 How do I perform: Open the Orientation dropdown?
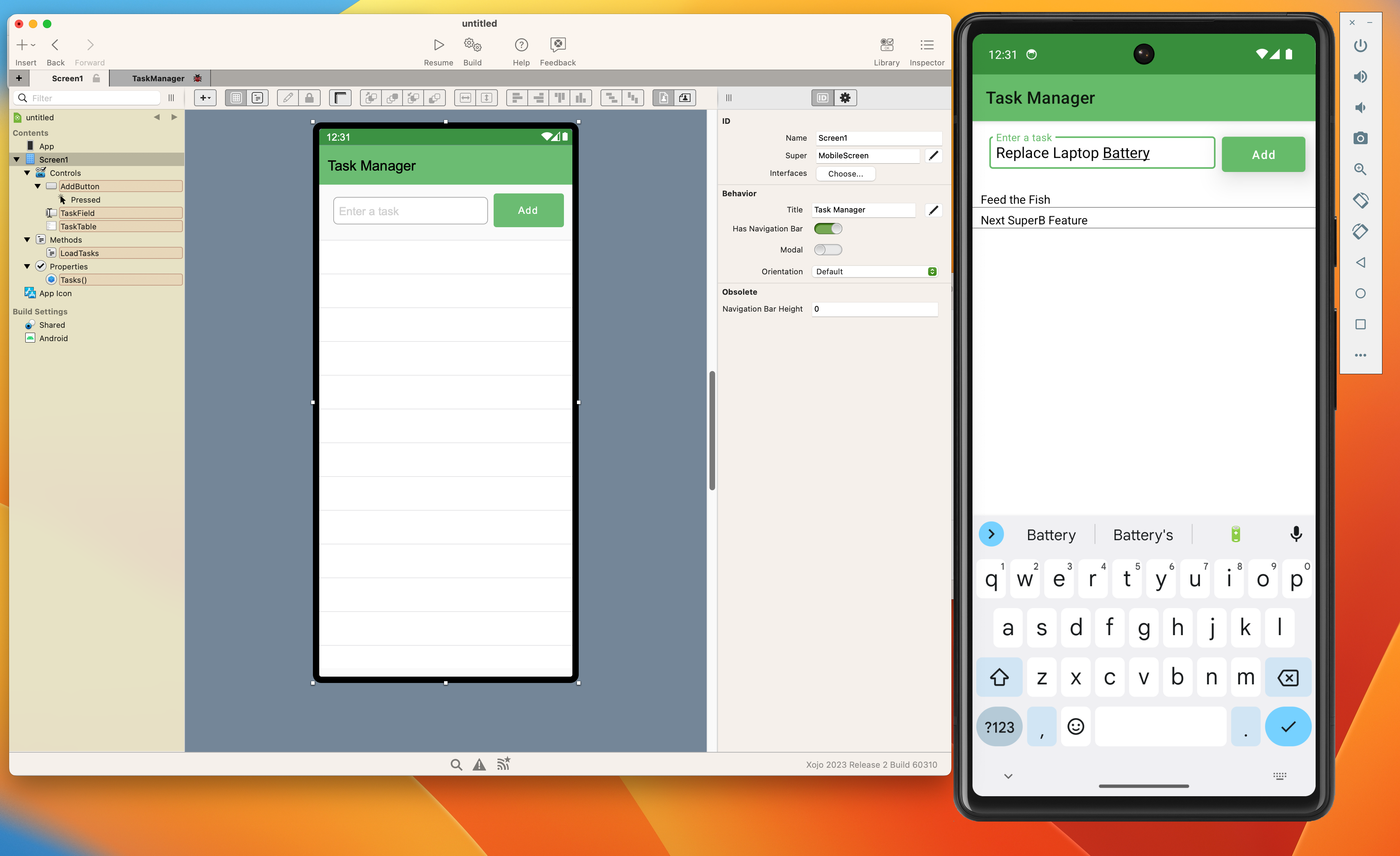(x=874, y=272)
